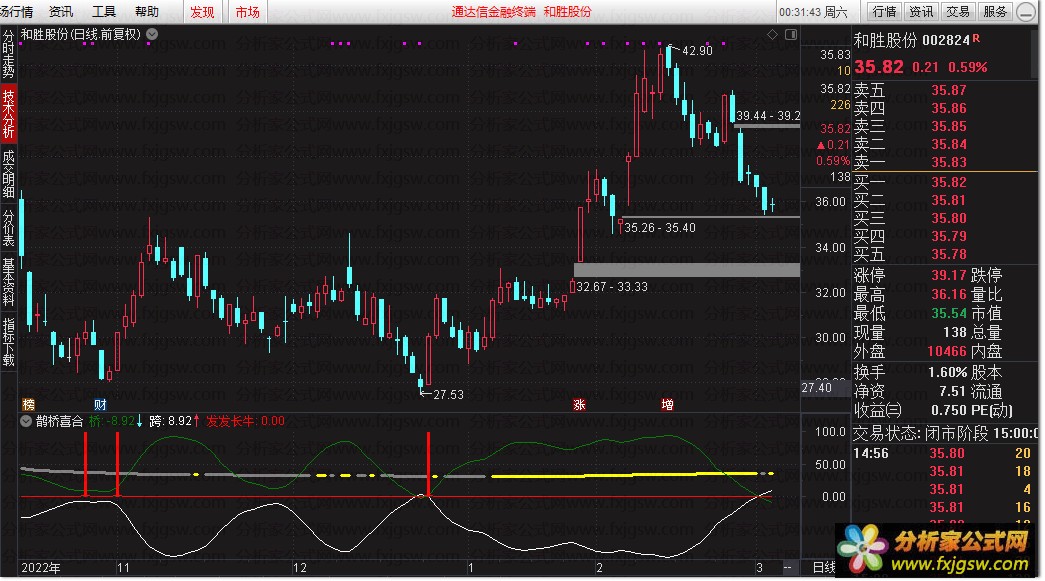Click the 35.26 - 35.40 gap label

(x=659, y=228)
